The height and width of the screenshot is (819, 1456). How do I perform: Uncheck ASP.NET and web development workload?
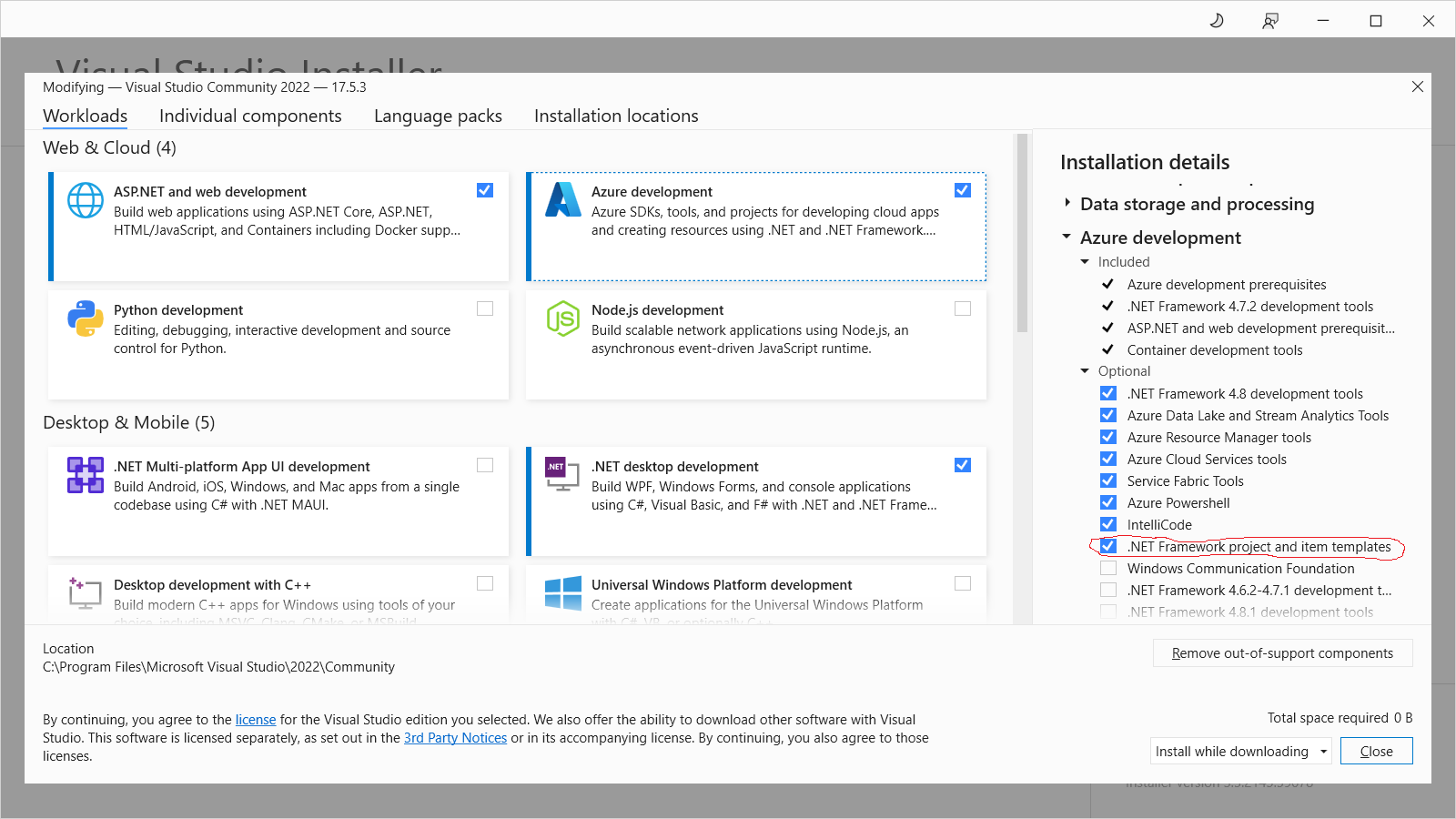[485, 190]
